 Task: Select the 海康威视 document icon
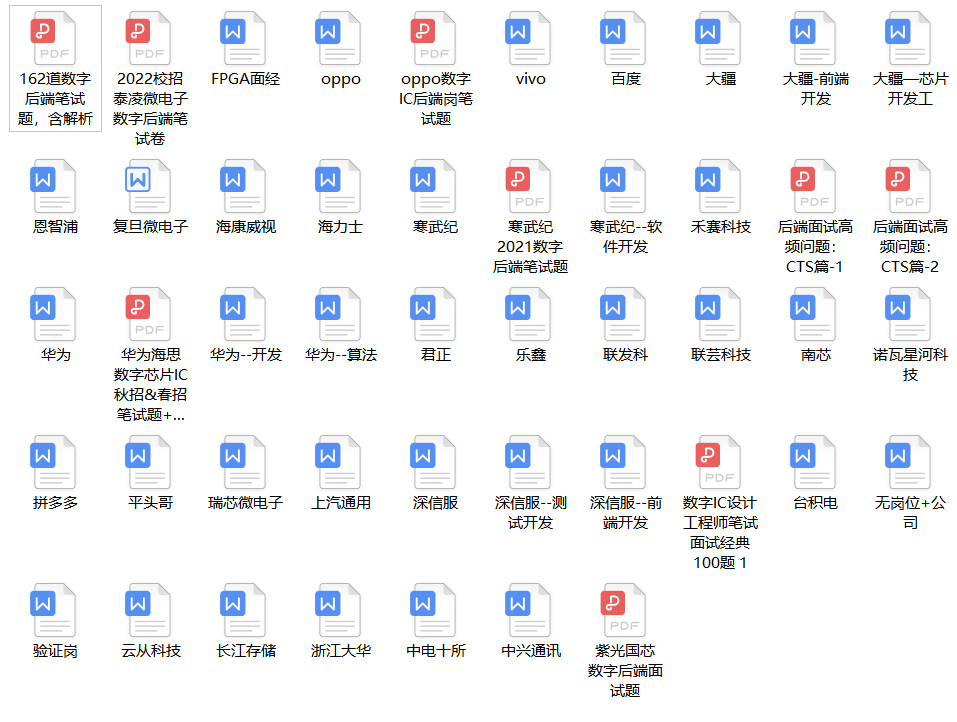tap(244, 186)
